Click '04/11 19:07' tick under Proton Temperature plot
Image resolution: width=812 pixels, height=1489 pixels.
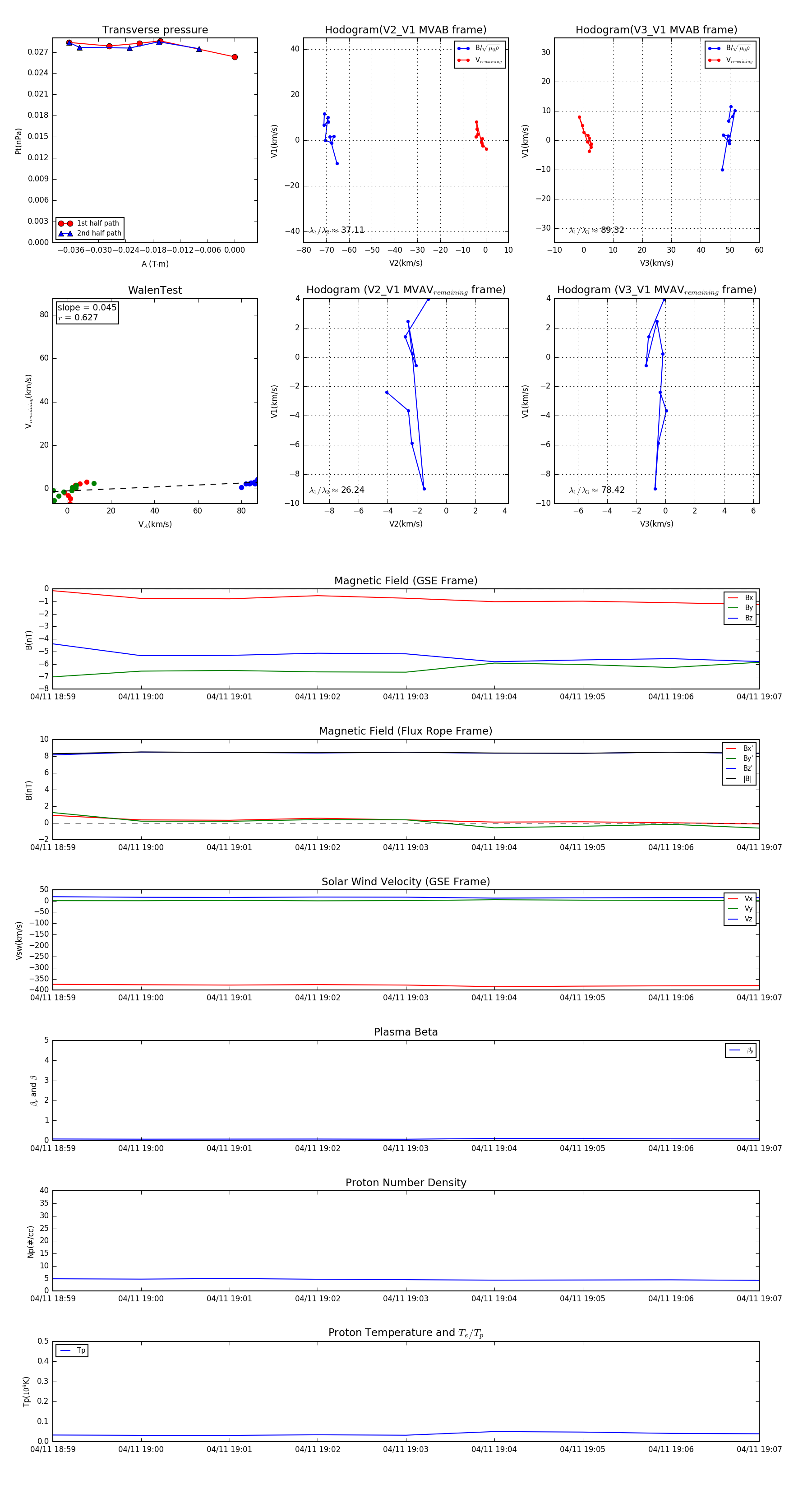[x=759, y=1449]
